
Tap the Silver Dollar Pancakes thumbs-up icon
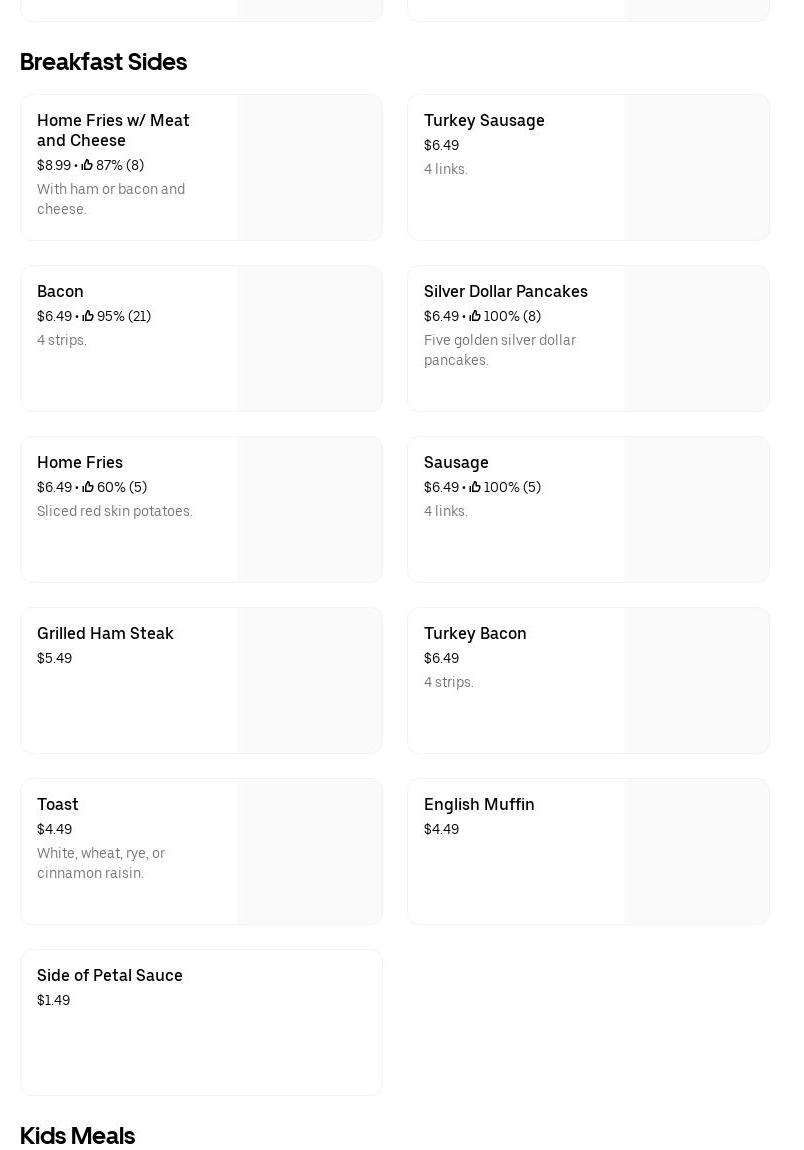[475, 316]
